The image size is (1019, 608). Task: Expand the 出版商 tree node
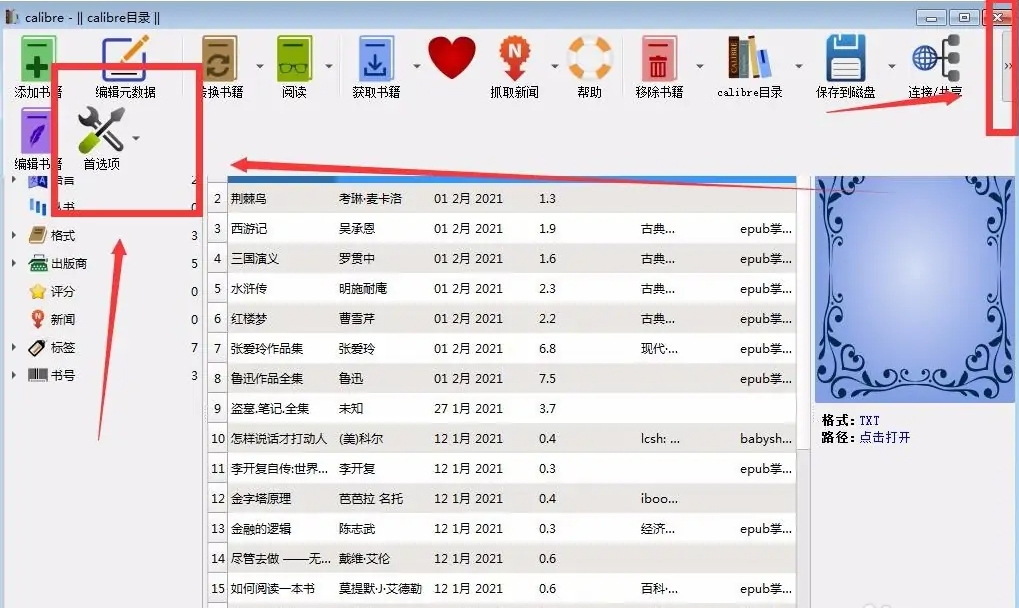click(x=14, y=263)
